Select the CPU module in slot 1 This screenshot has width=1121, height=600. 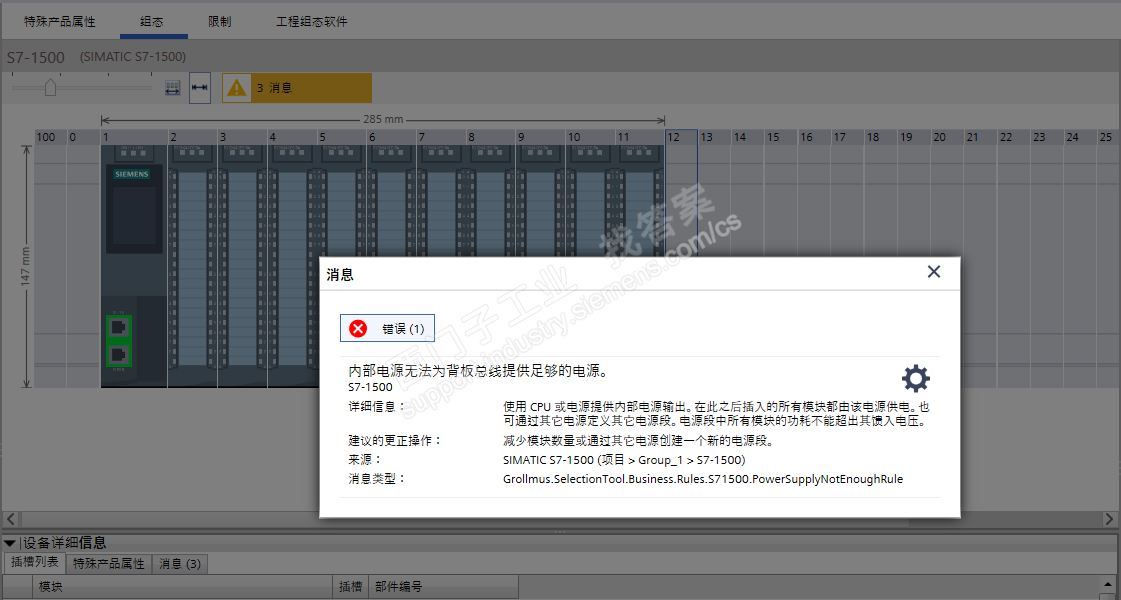[x=134, y=266]
